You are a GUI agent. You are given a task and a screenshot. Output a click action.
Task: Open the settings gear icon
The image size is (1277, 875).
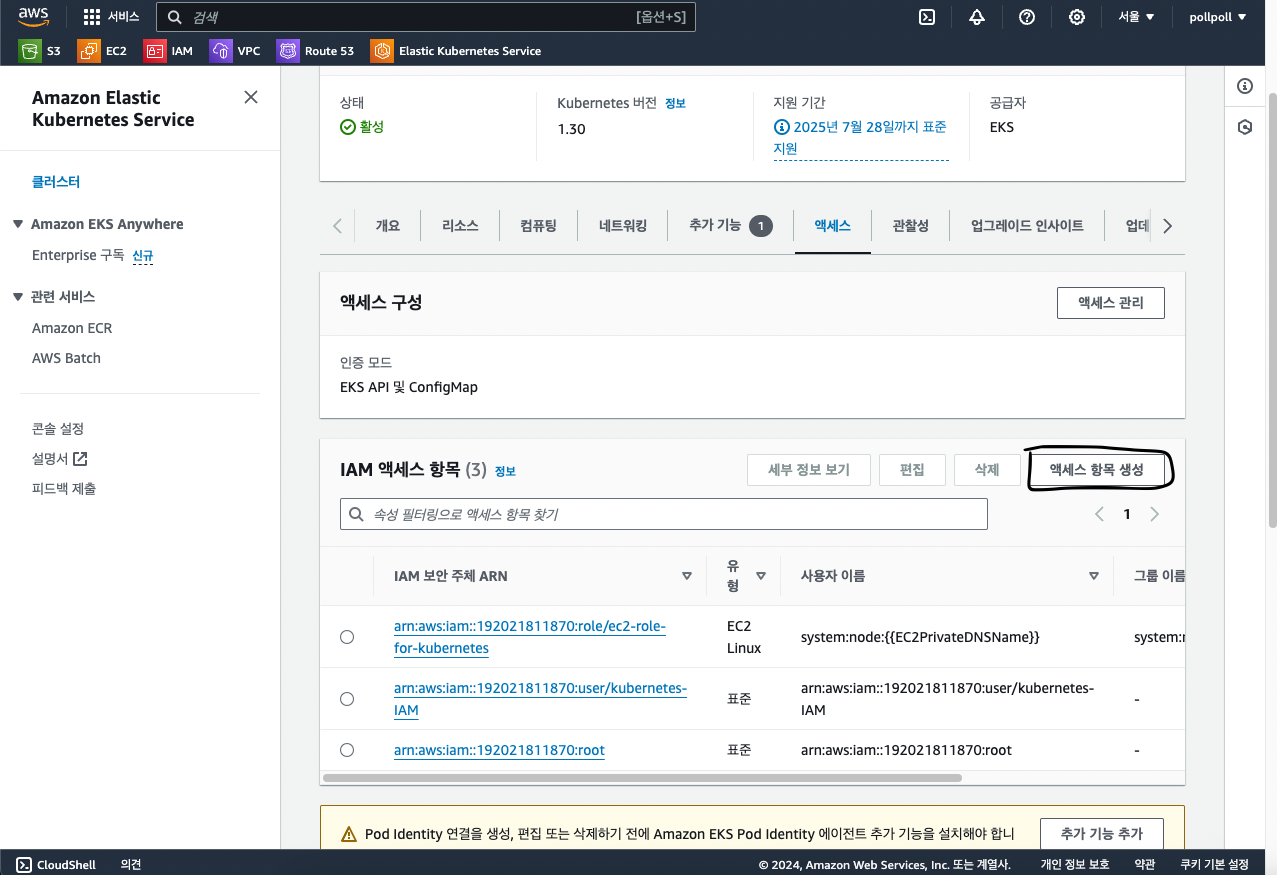(1076, 17)
